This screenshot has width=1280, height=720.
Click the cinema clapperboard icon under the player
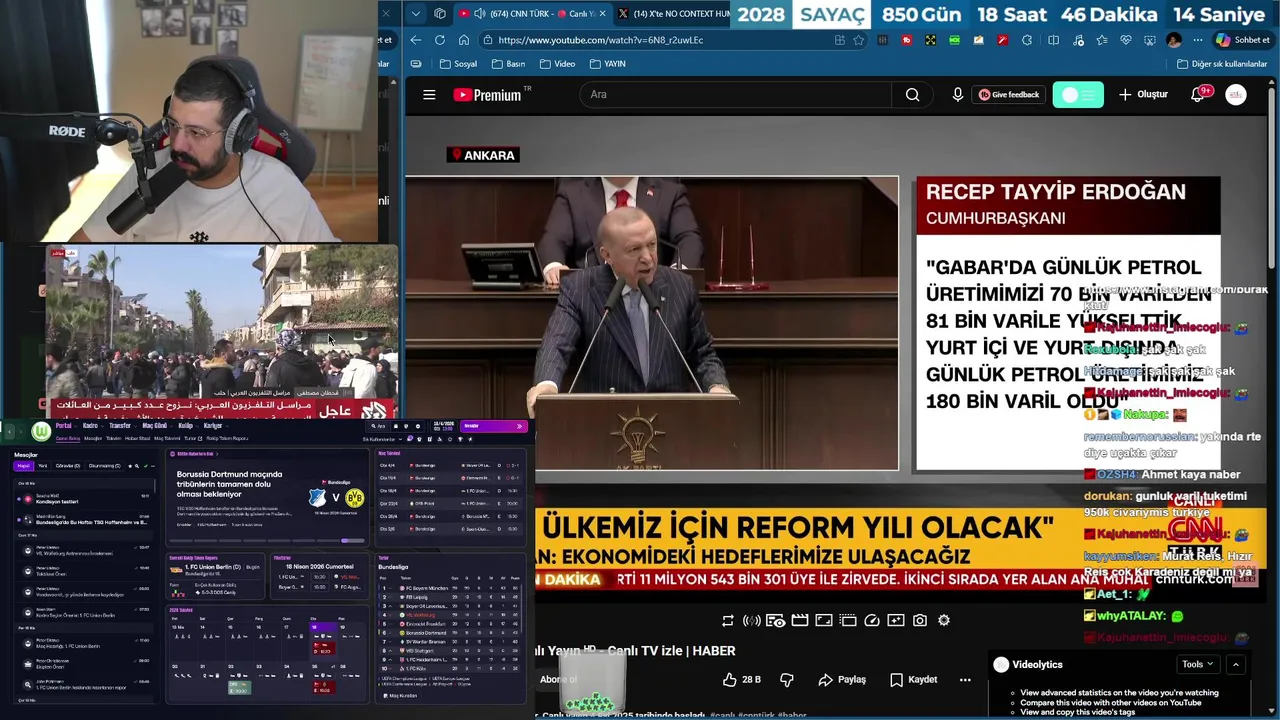(x=800, y=621)
